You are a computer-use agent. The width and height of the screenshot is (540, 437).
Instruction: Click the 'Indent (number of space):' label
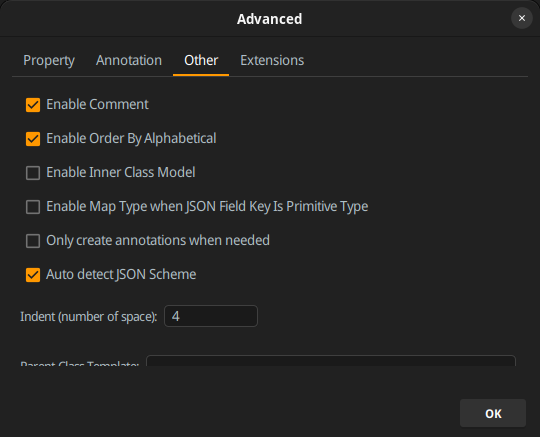89,316
